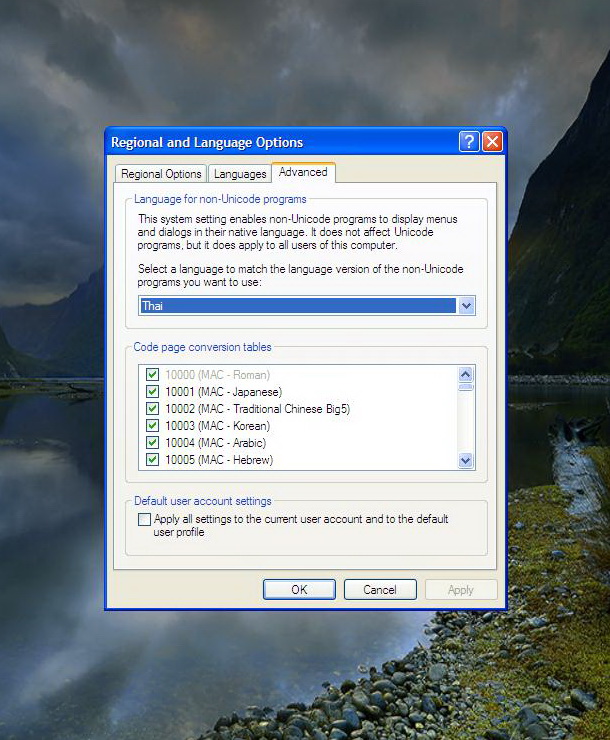Image resolution: width=610 pixels, height=740 pixels.
Task: Uncheck 10005 MAC Hebrew code page
Action: [x=152, y=460]
